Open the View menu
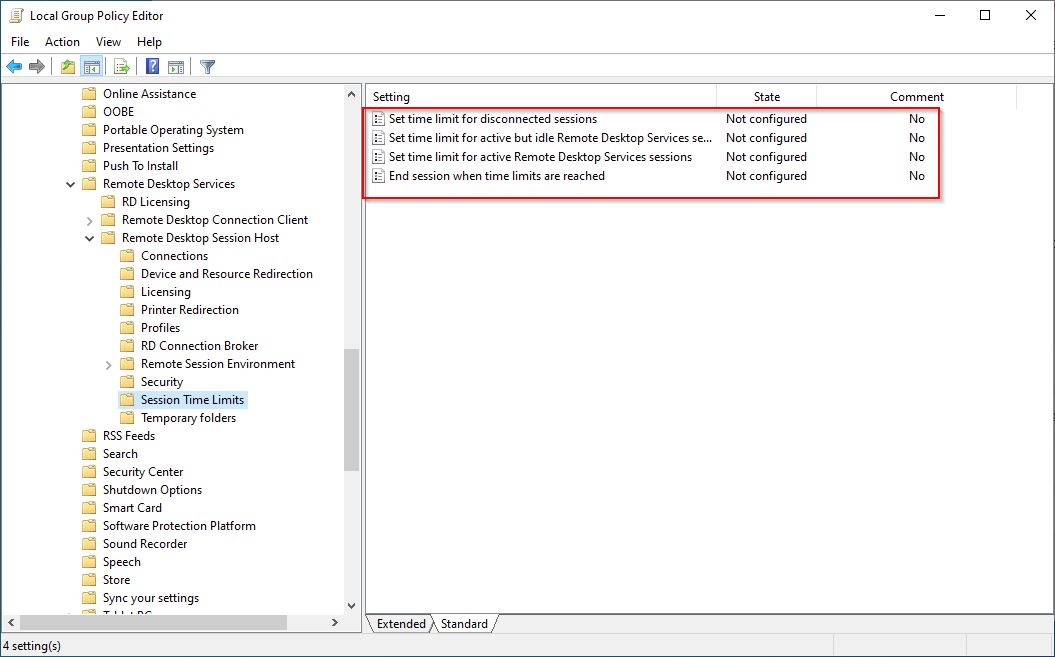Image resolution: width=1055 pixels, height=657 pixels. (x=108, y=42)
